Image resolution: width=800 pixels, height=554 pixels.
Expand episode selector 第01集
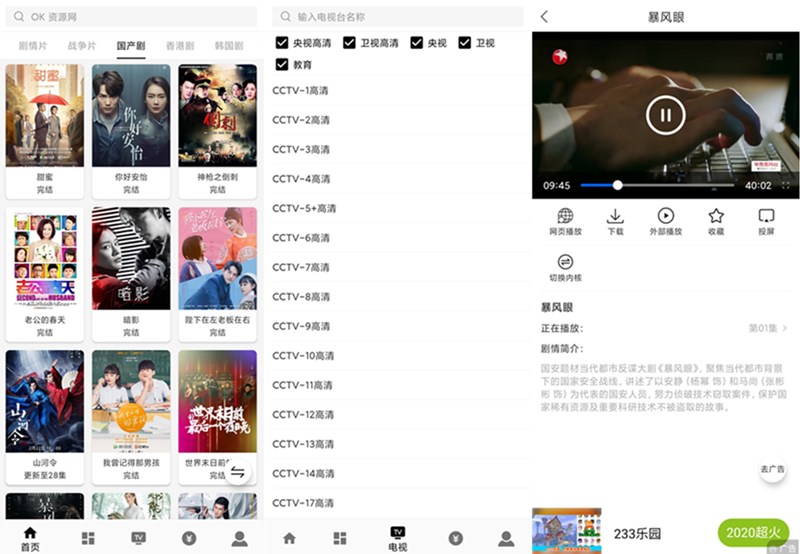(768, 328)
